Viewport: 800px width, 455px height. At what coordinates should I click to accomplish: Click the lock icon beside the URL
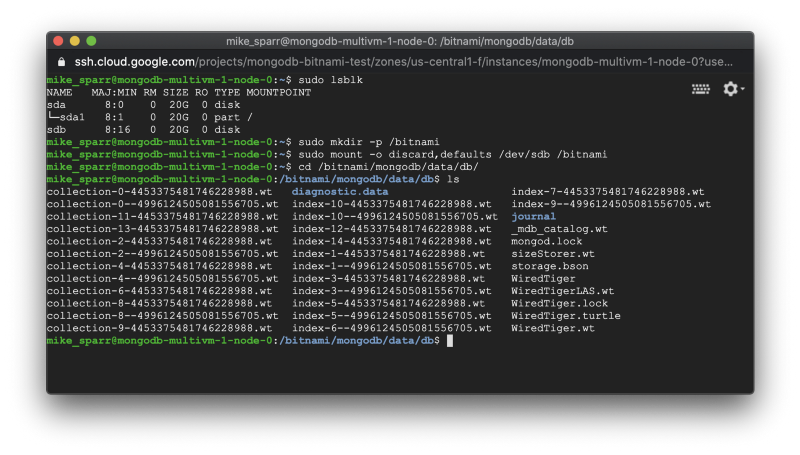click(x=61, y=62)
